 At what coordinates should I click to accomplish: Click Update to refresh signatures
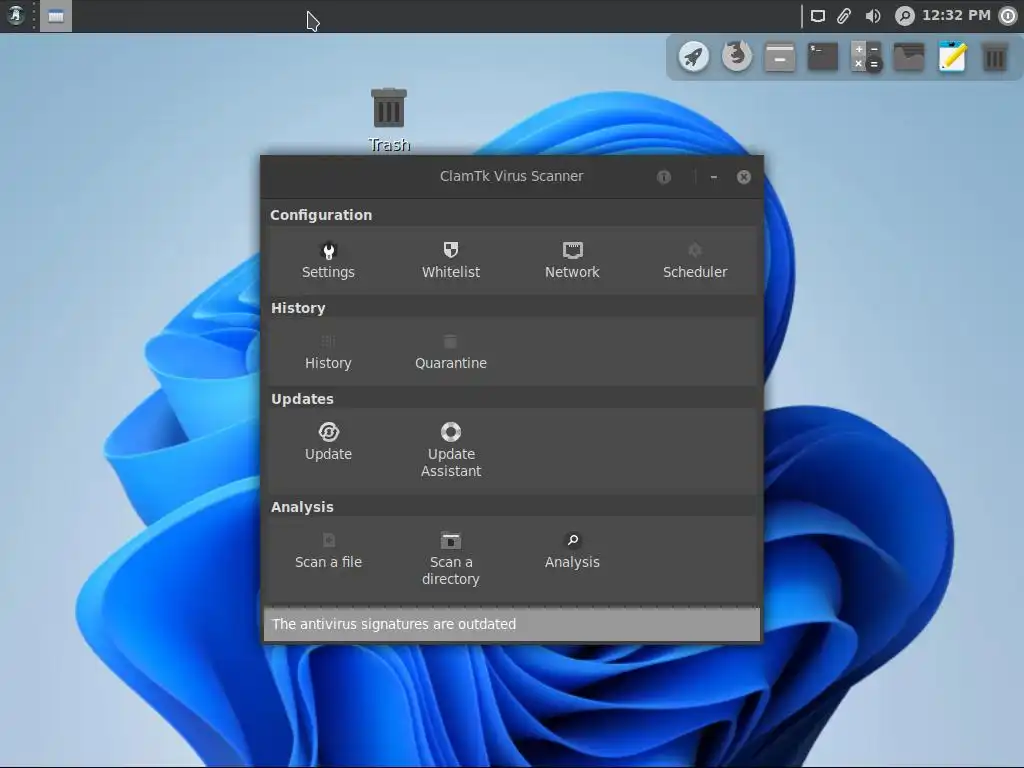coord(328,442)
